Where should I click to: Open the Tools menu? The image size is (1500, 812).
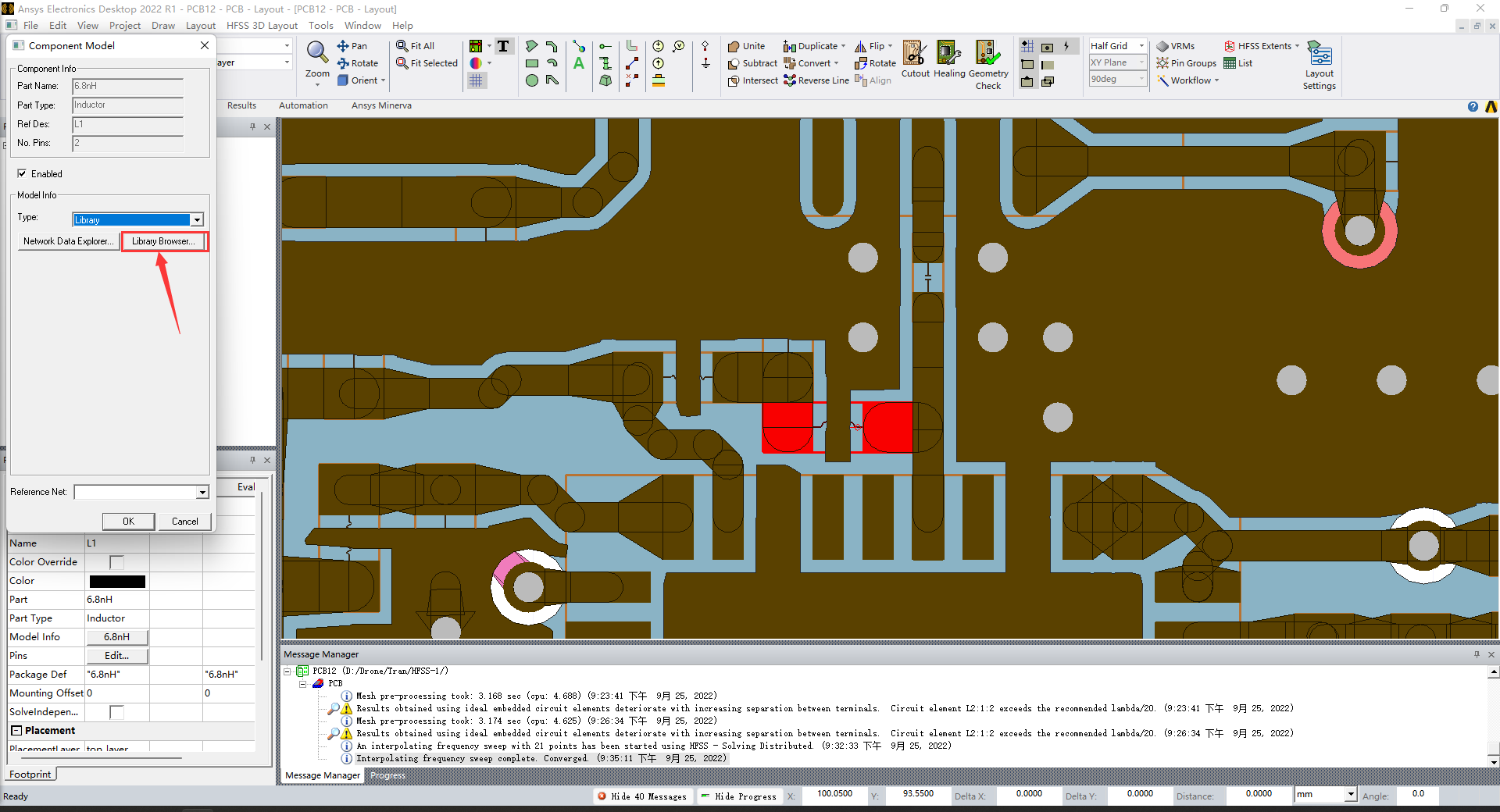coord(320,26)
